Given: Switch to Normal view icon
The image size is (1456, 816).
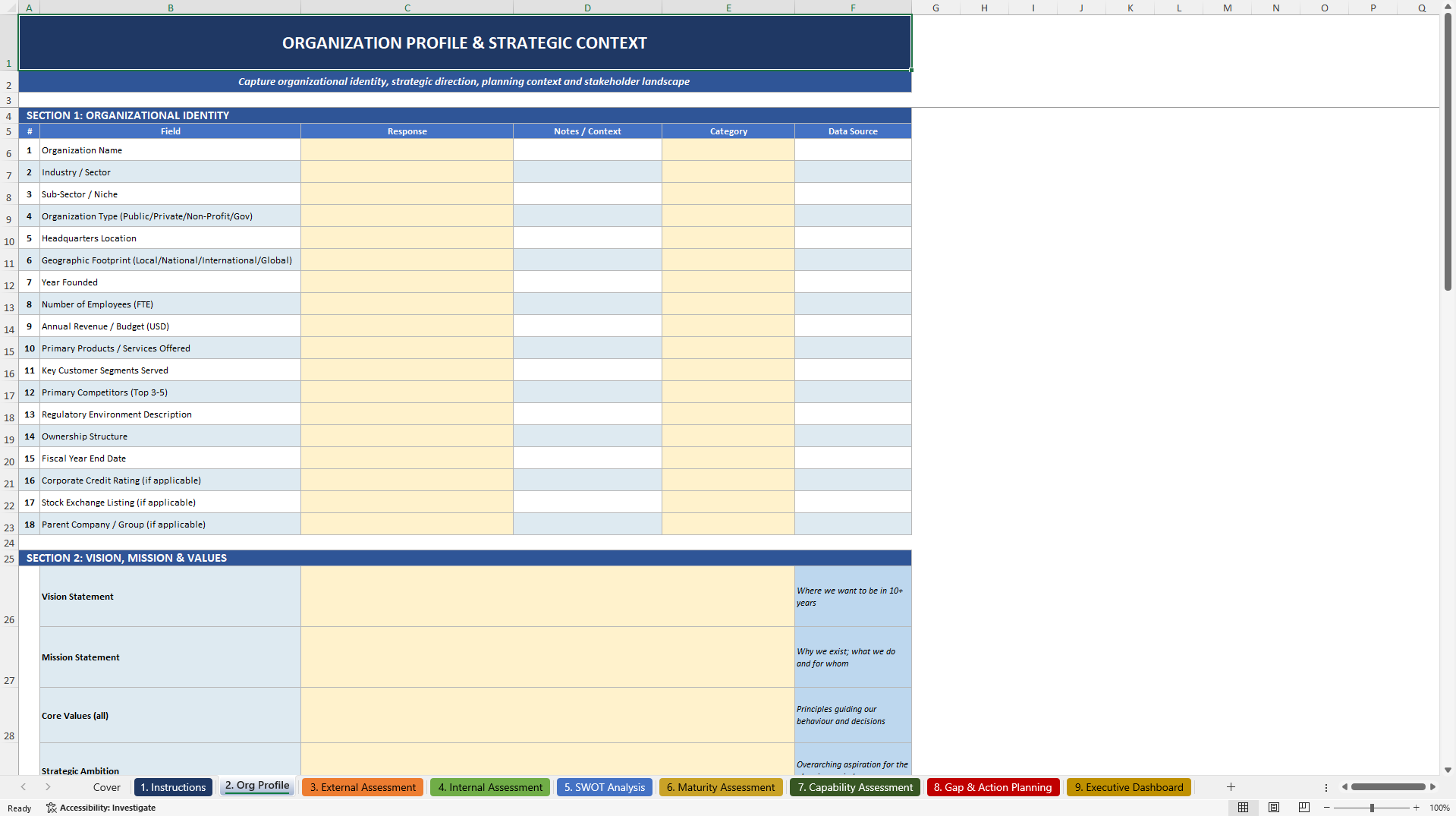Looking at the screenshot, I should (x=1243, y=808).
